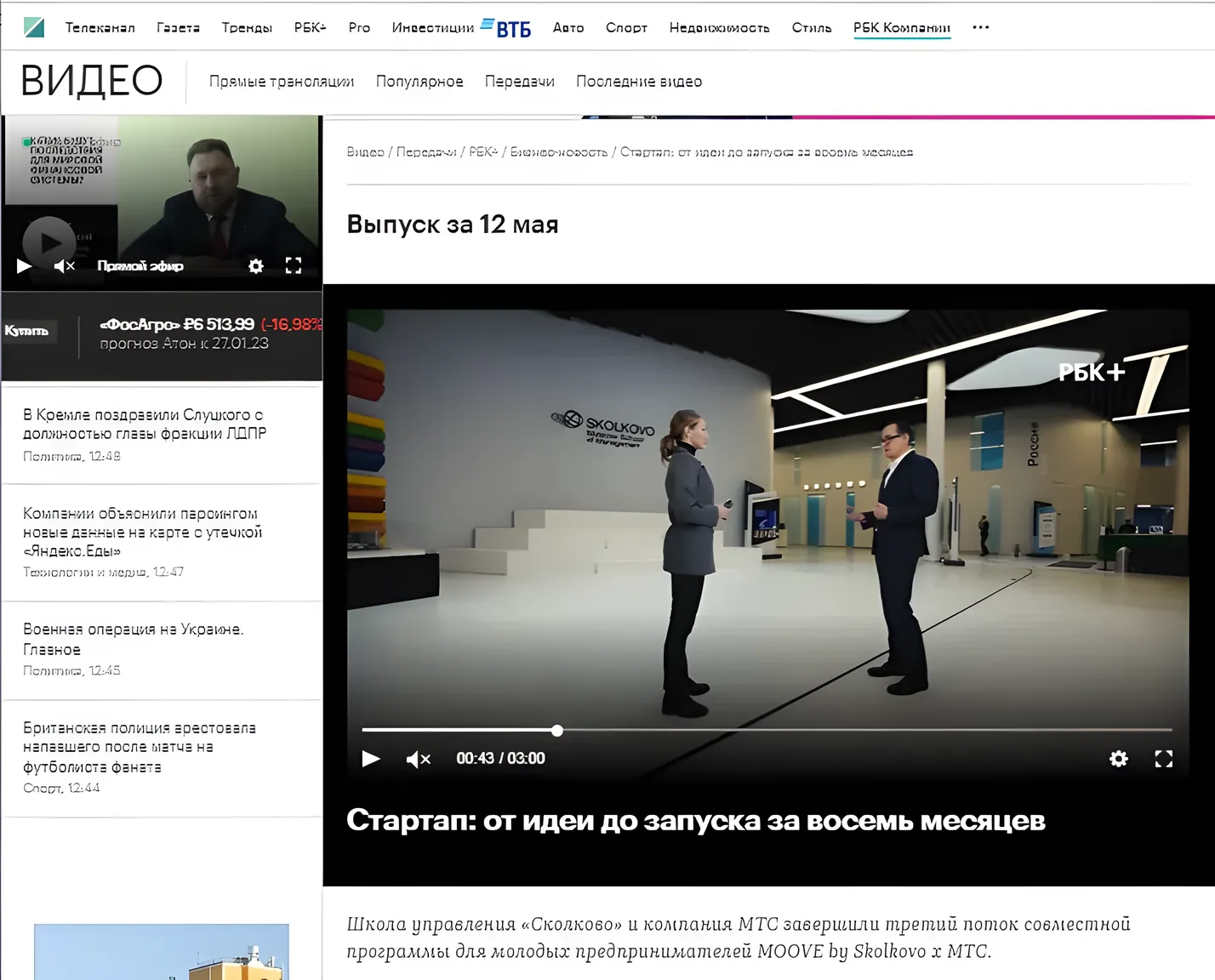Play the main Skolkovo video
The width and height of the screenshot is (1215, 980).
371,758
